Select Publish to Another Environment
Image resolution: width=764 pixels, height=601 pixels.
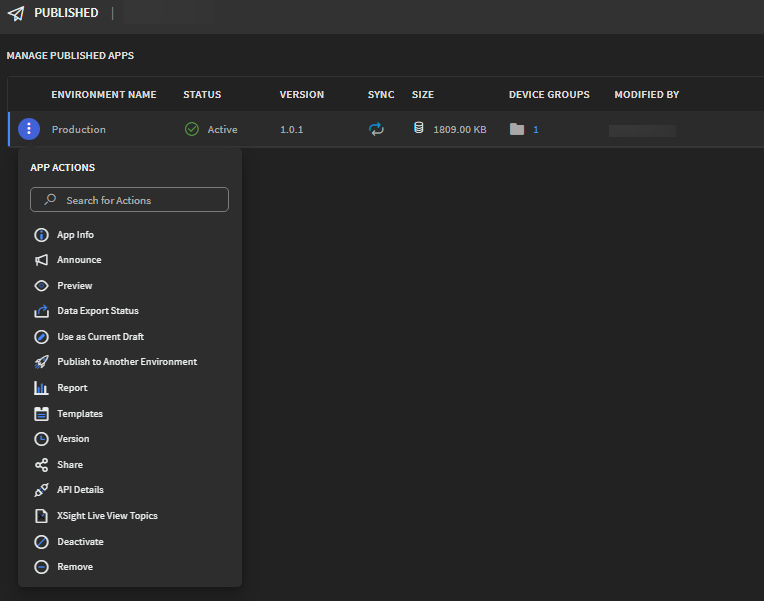pos(127,362)
